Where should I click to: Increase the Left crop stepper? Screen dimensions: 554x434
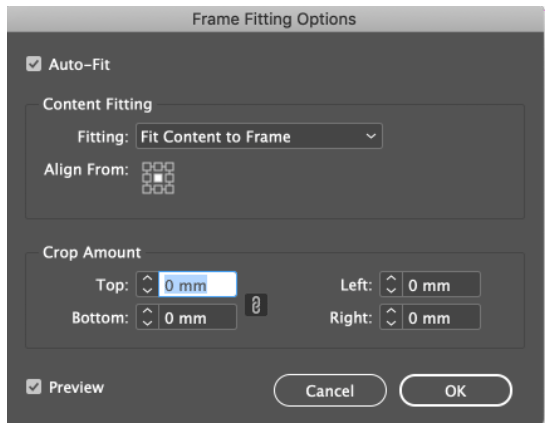pyautogui.click(x=391, y=279)
